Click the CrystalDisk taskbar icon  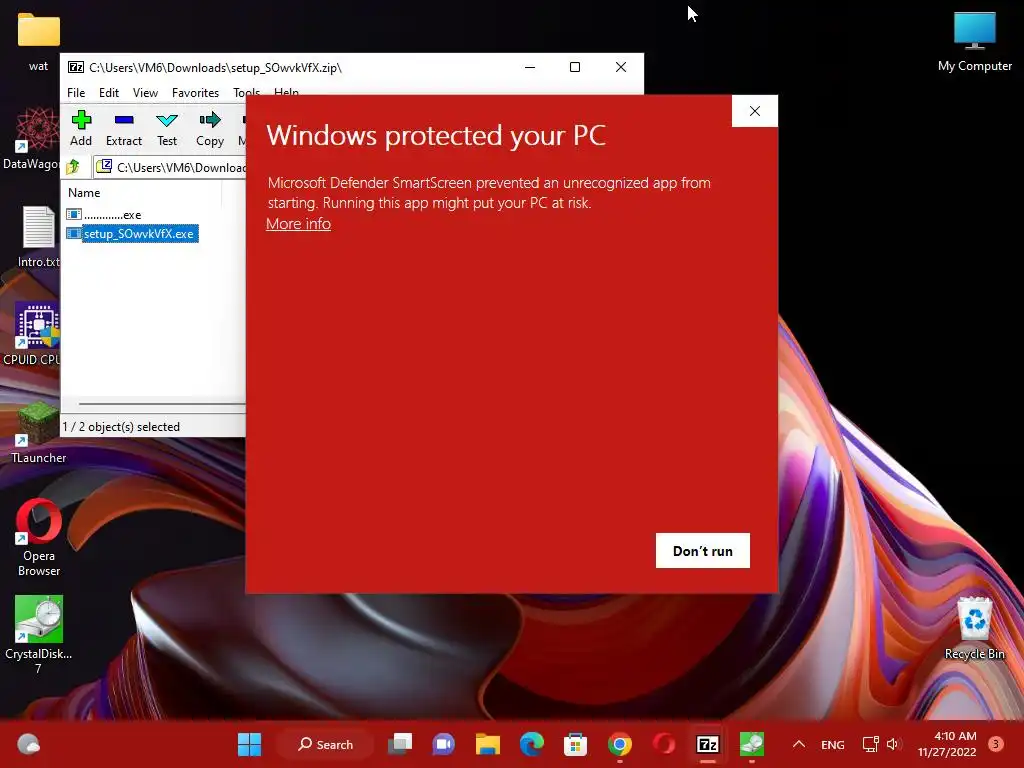[x=752, y=744]
